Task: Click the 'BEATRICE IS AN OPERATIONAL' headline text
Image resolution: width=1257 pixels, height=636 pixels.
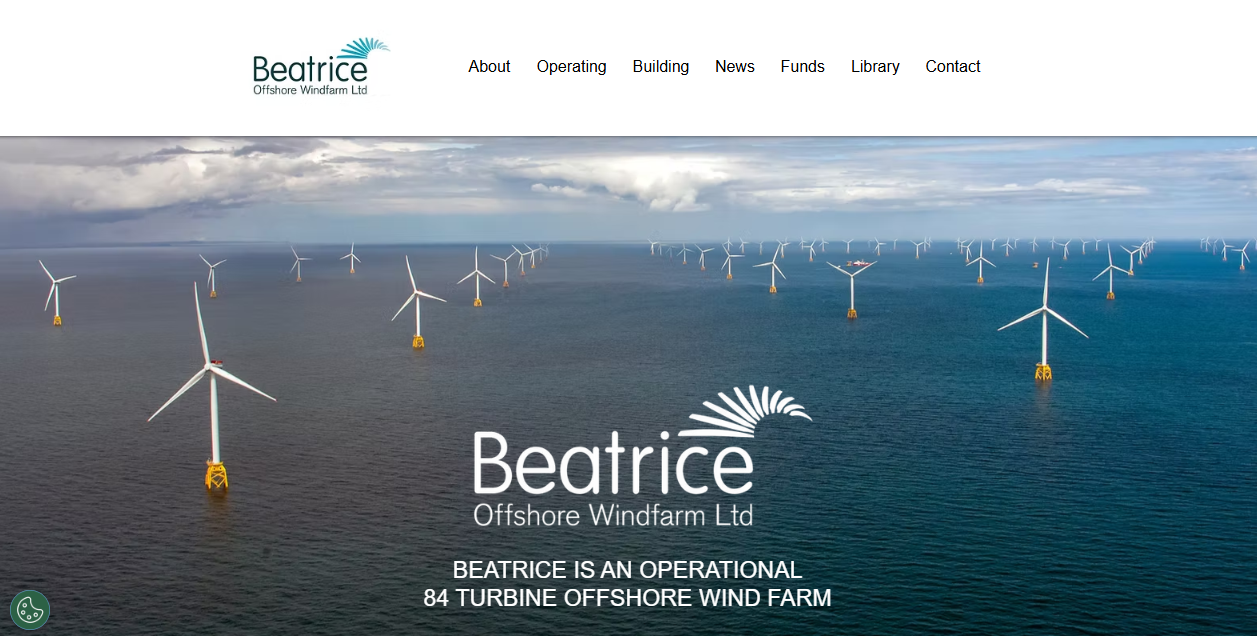Action: point(628,570)
